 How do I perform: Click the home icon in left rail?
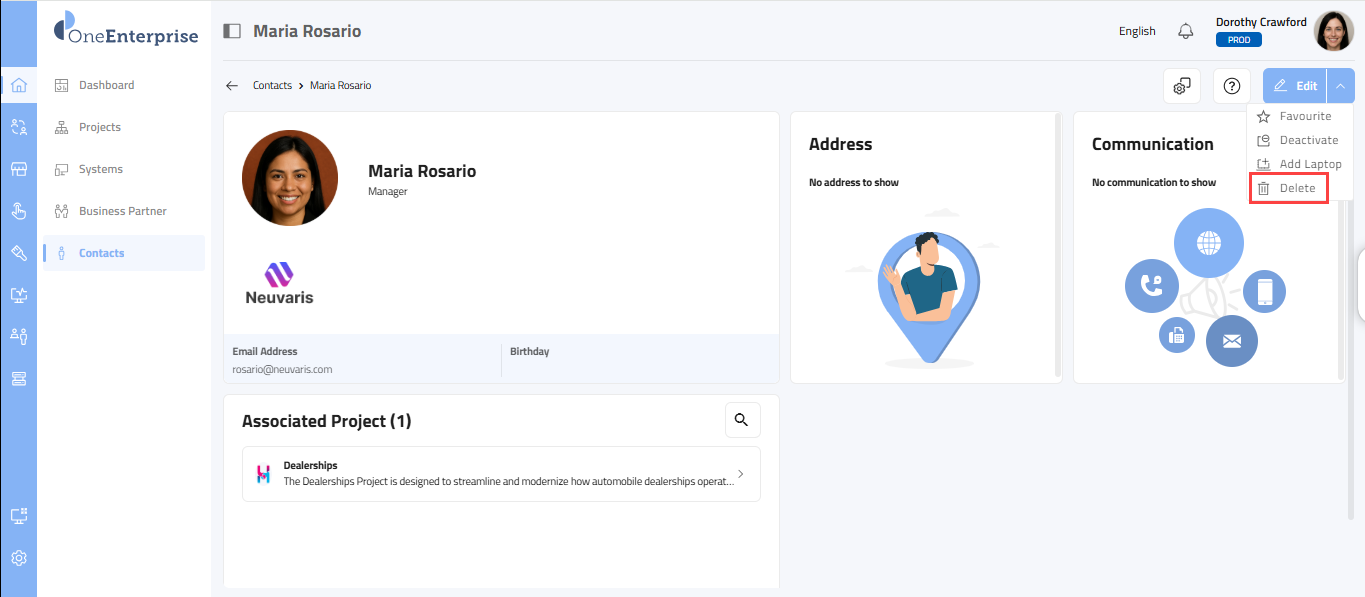[18, 85]
